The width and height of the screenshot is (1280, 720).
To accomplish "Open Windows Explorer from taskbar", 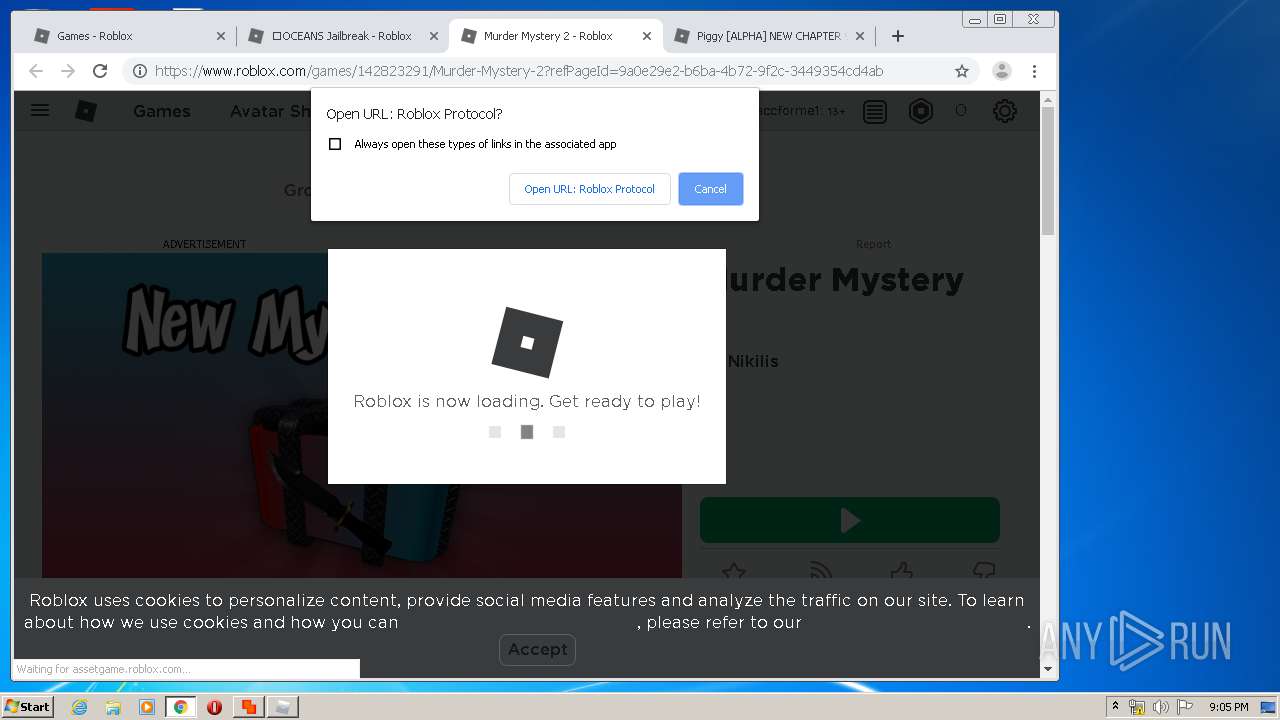I will point(113,707).
